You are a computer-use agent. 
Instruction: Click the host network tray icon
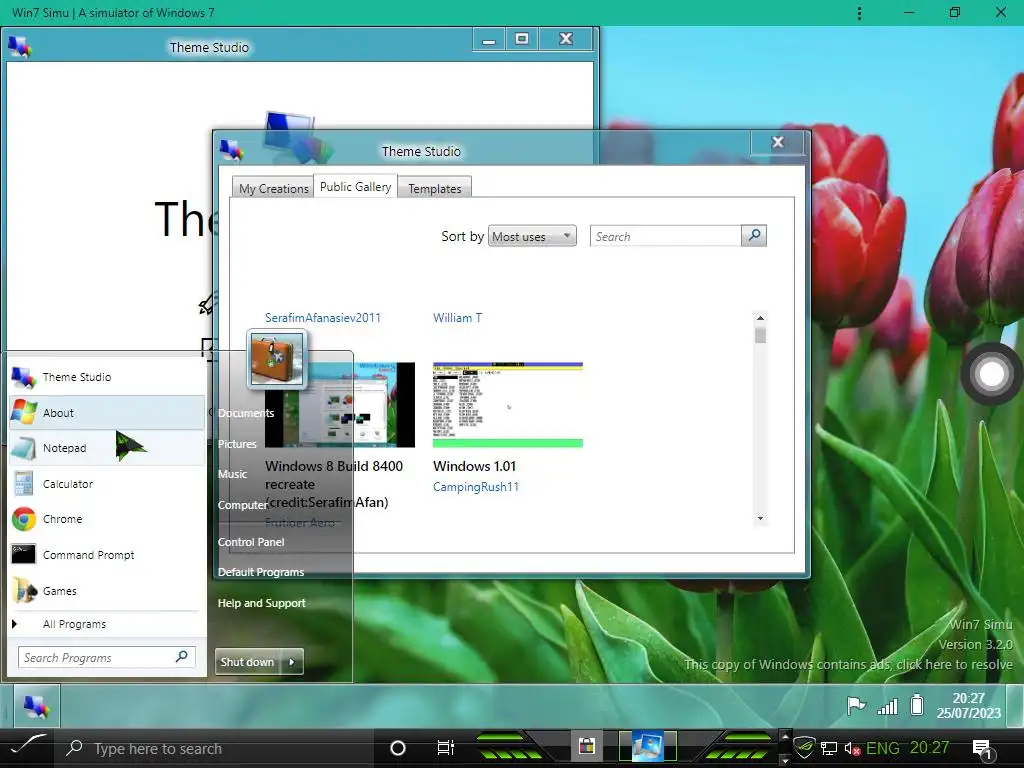click(829, 748)
